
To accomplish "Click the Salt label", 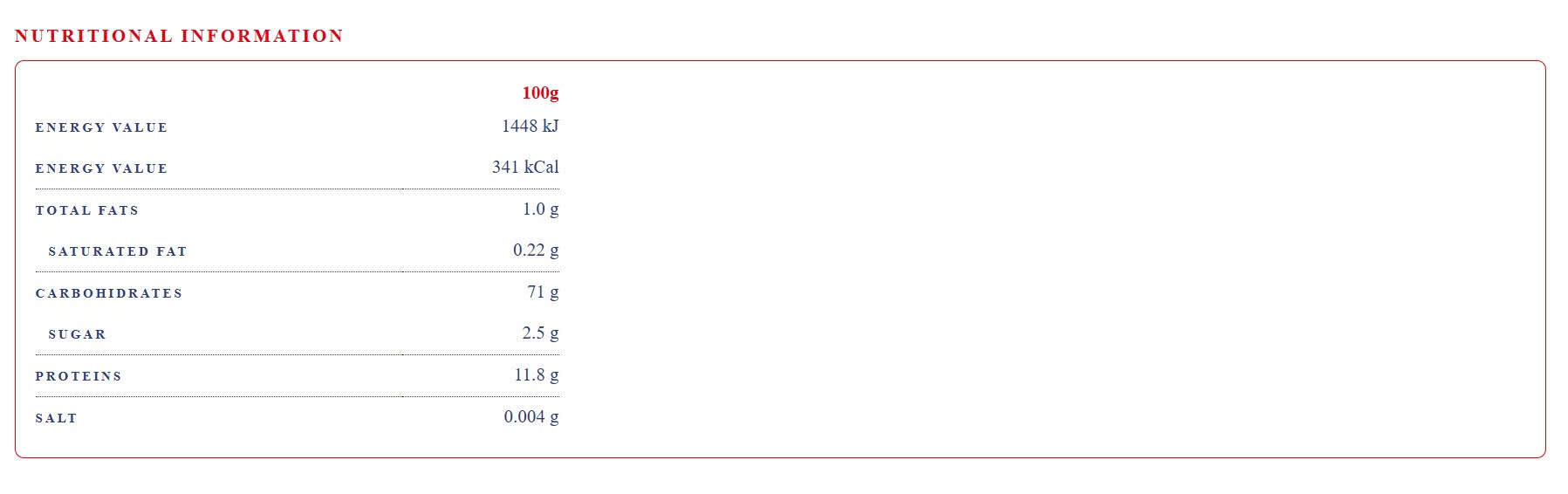I will [x=57, y=418].
